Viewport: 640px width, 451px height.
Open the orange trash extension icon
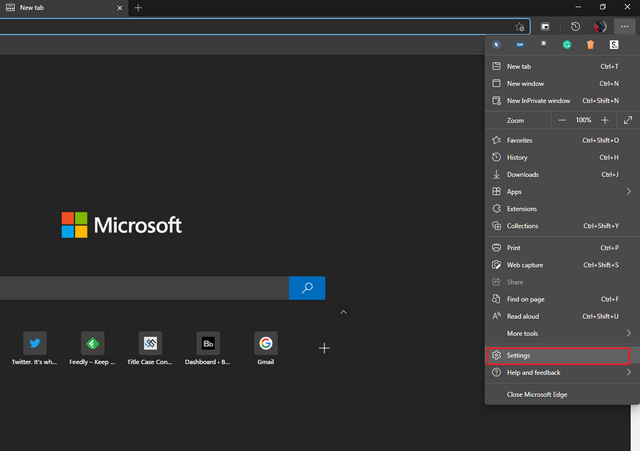[590, 45]
